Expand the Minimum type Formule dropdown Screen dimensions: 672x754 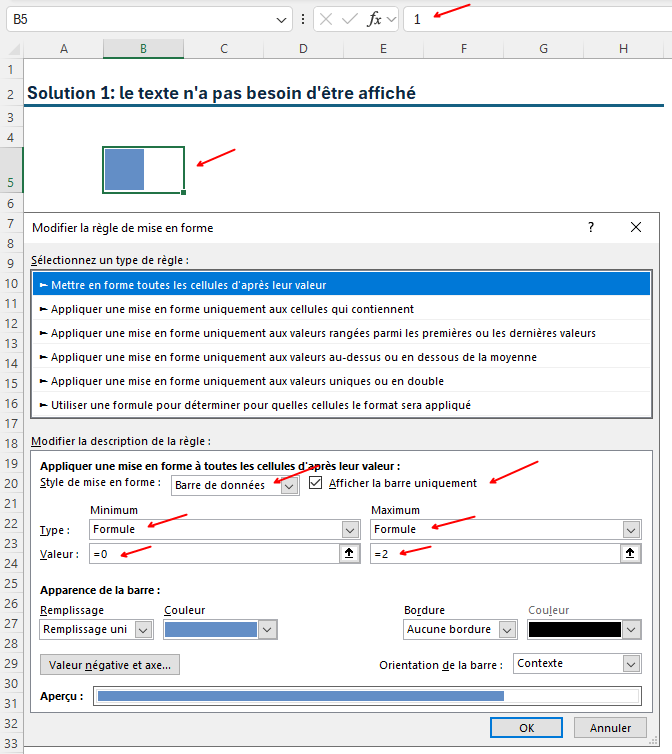coord(349,530)
